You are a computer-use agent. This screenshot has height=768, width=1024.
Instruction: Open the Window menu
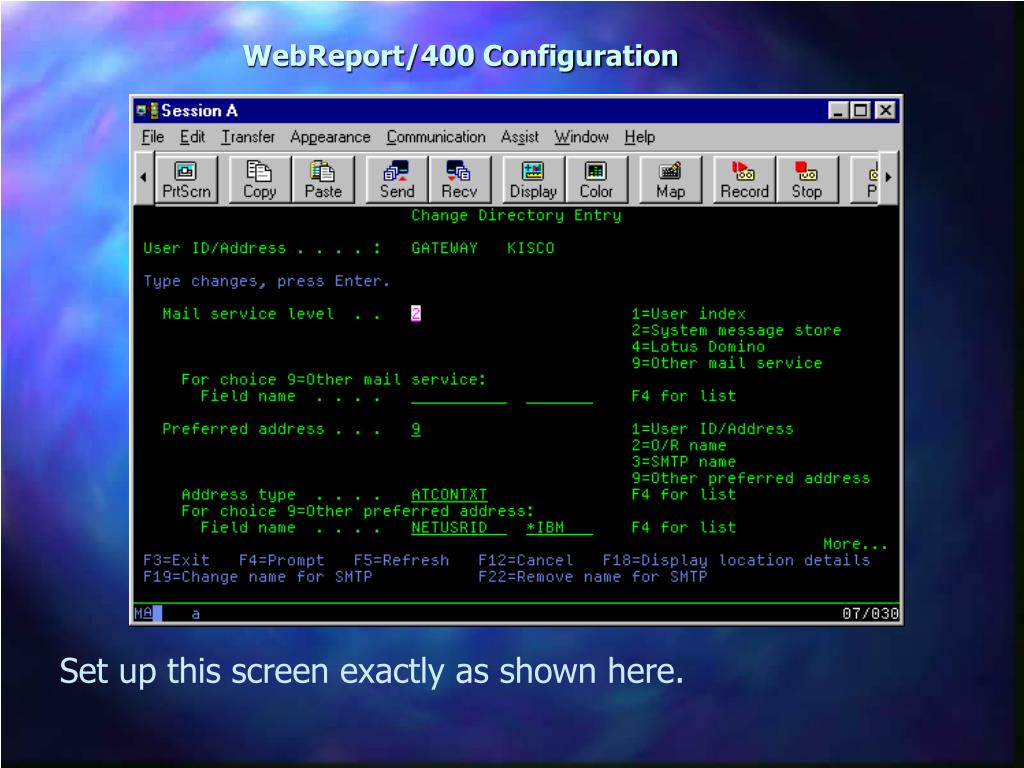581,137
